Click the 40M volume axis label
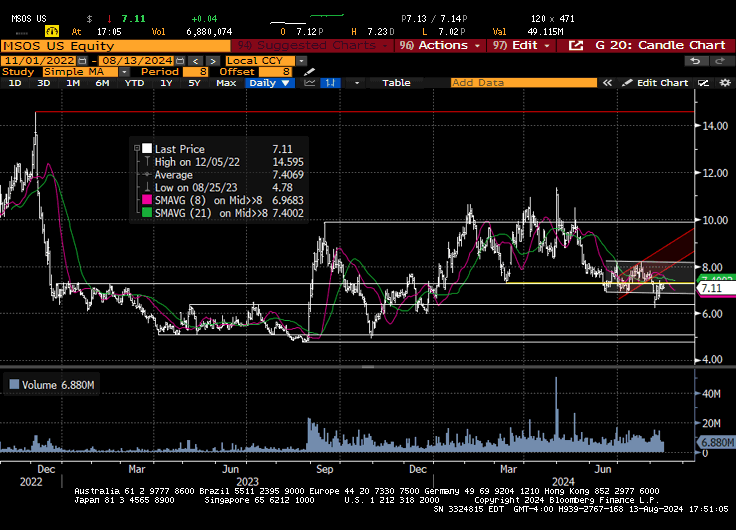 point(711,394)
